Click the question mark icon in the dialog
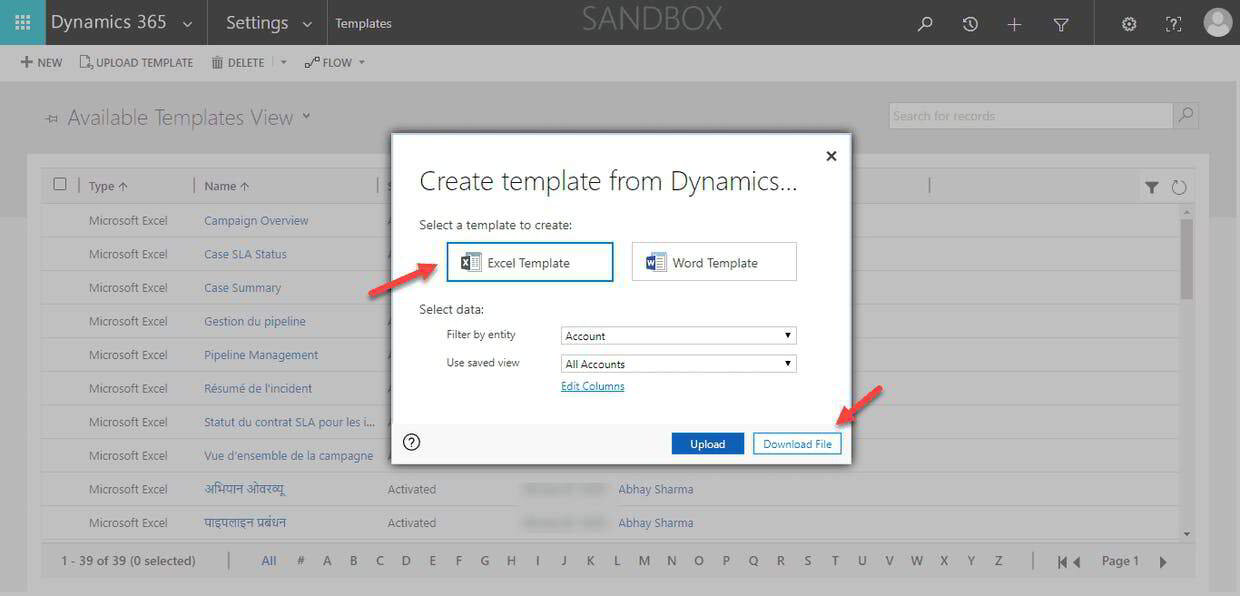 pyautogui.click(x=411, y=440)
